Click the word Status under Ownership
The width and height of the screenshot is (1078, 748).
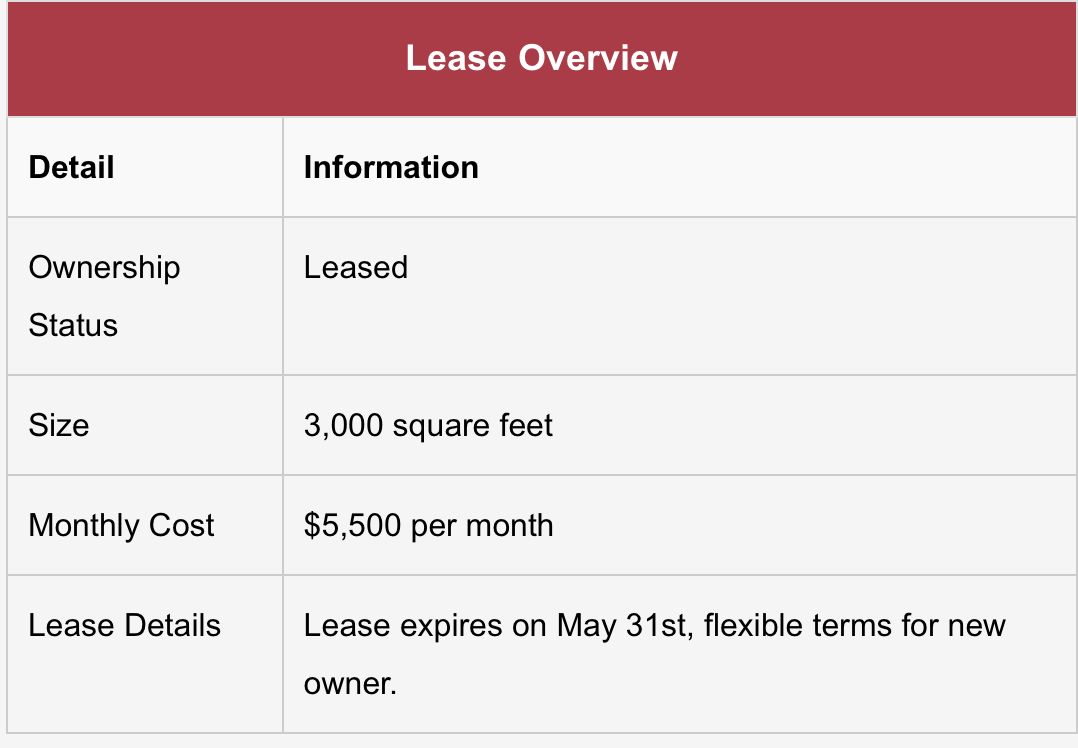click(73, 325)
